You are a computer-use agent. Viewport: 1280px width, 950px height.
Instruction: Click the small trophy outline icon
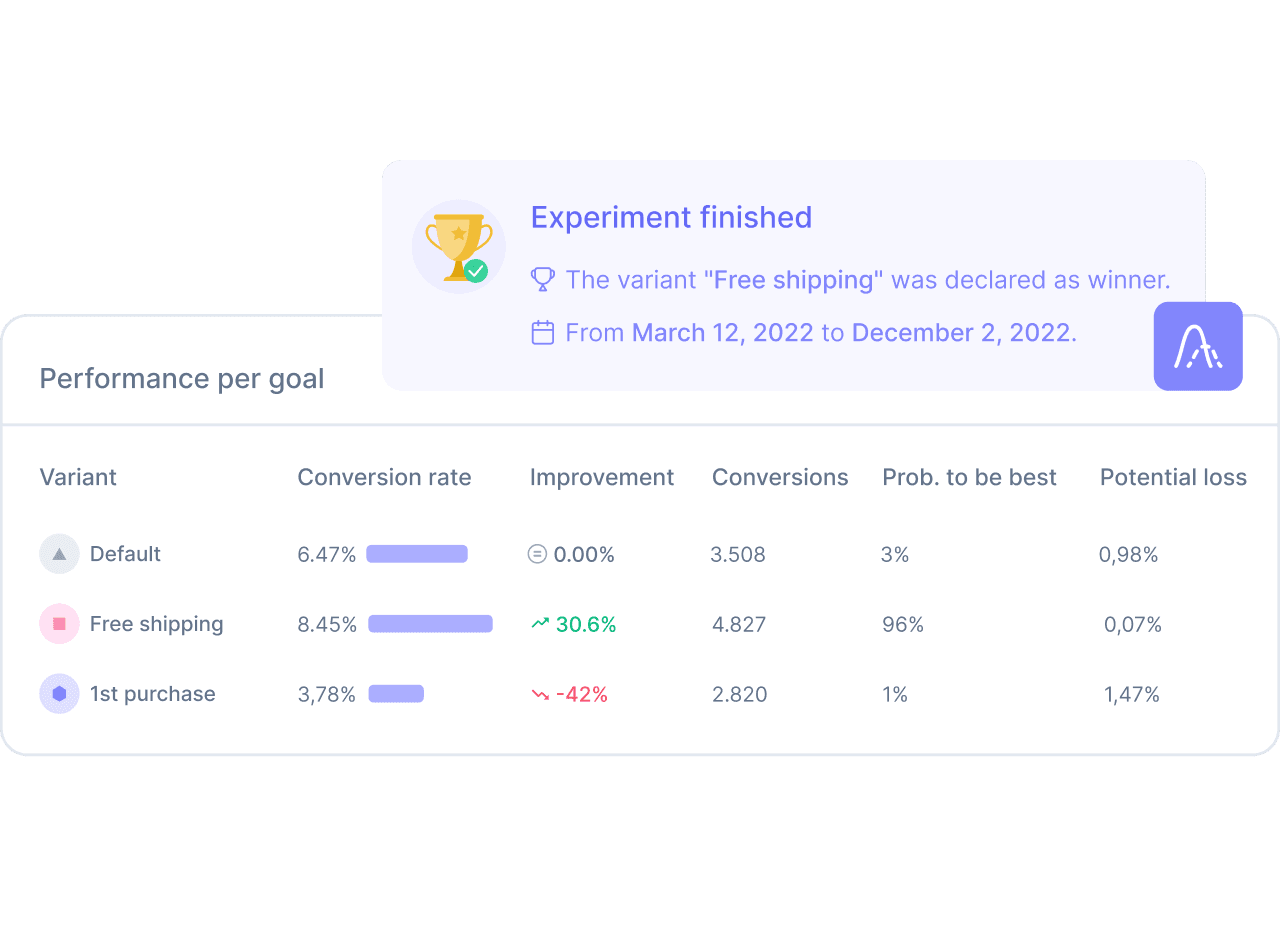pos(542,279)
